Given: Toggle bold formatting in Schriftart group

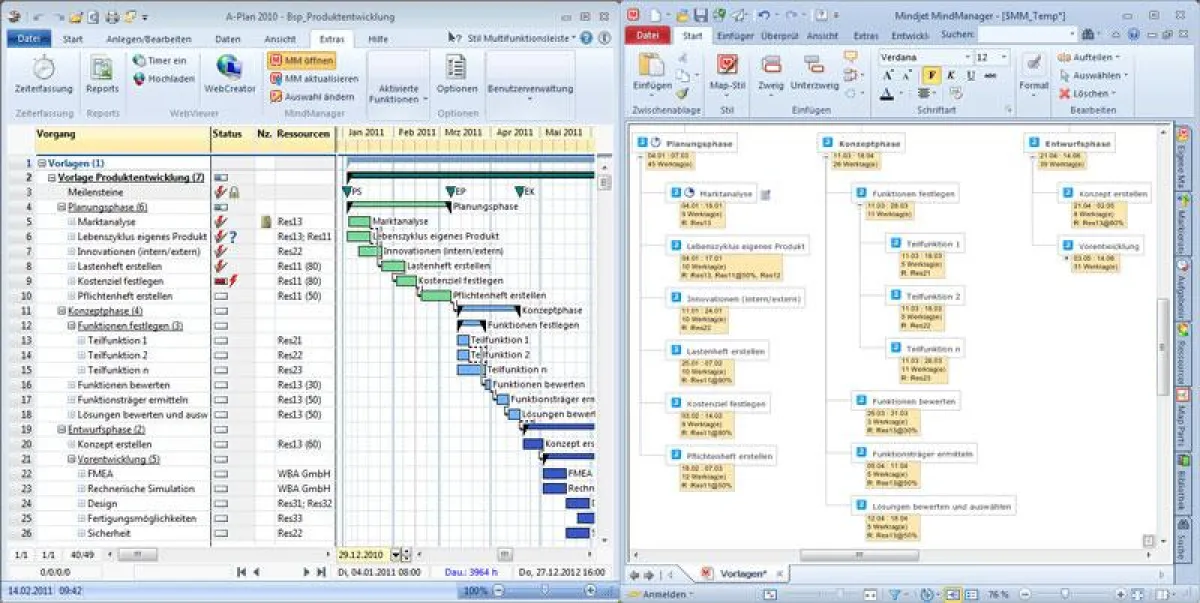Looking at the screenshot, I should tap(931, 75).
